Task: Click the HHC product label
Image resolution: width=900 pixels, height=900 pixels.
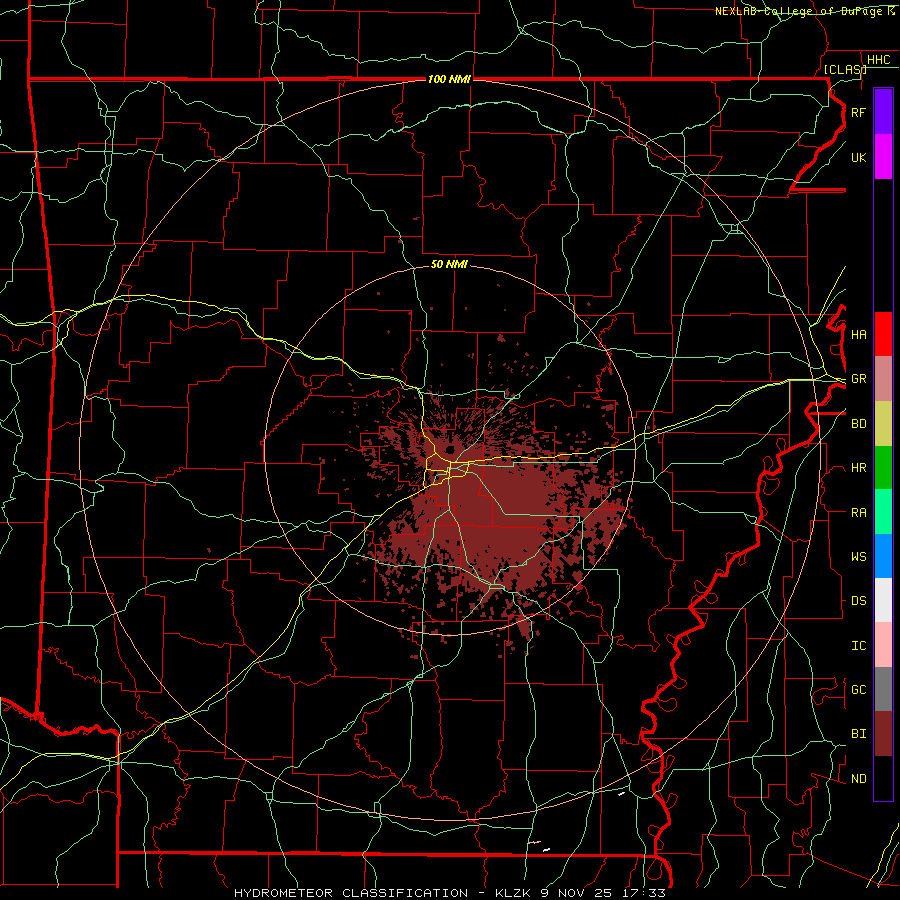Action: tap(878, 60)
